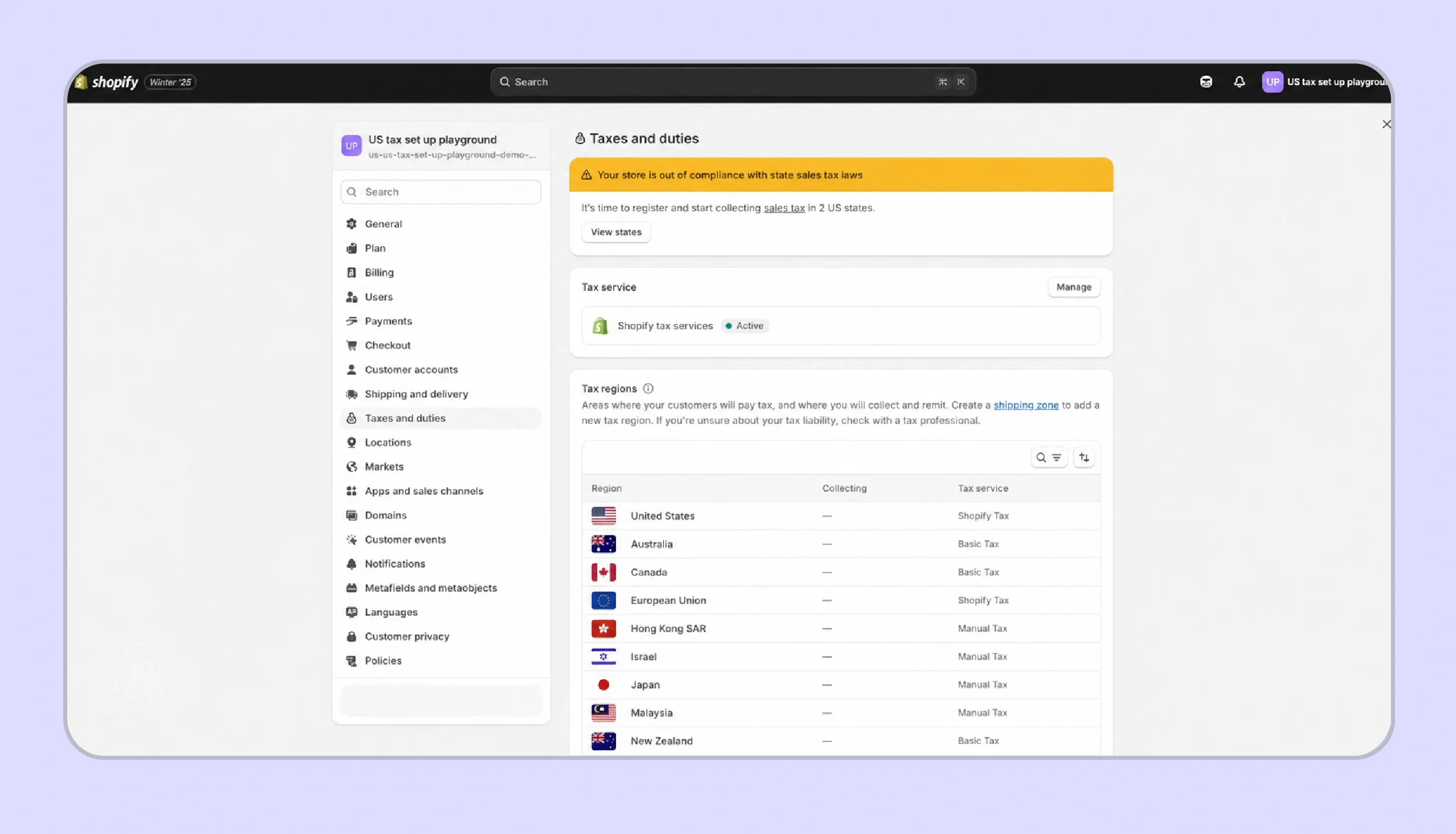Click the Users icon in sidebar
Screen dimensions: 1456x834
coord(352,297)
